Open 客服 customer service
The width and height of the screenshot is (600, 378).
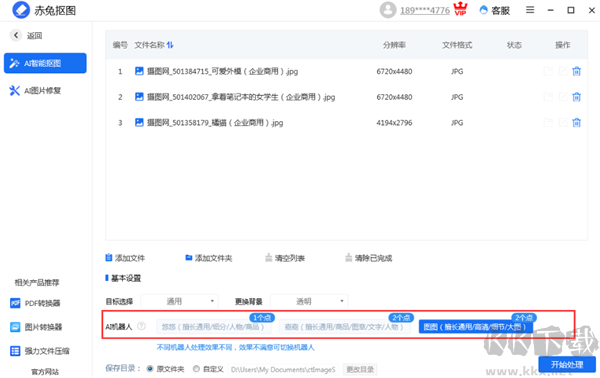click(x=495, y=10)
